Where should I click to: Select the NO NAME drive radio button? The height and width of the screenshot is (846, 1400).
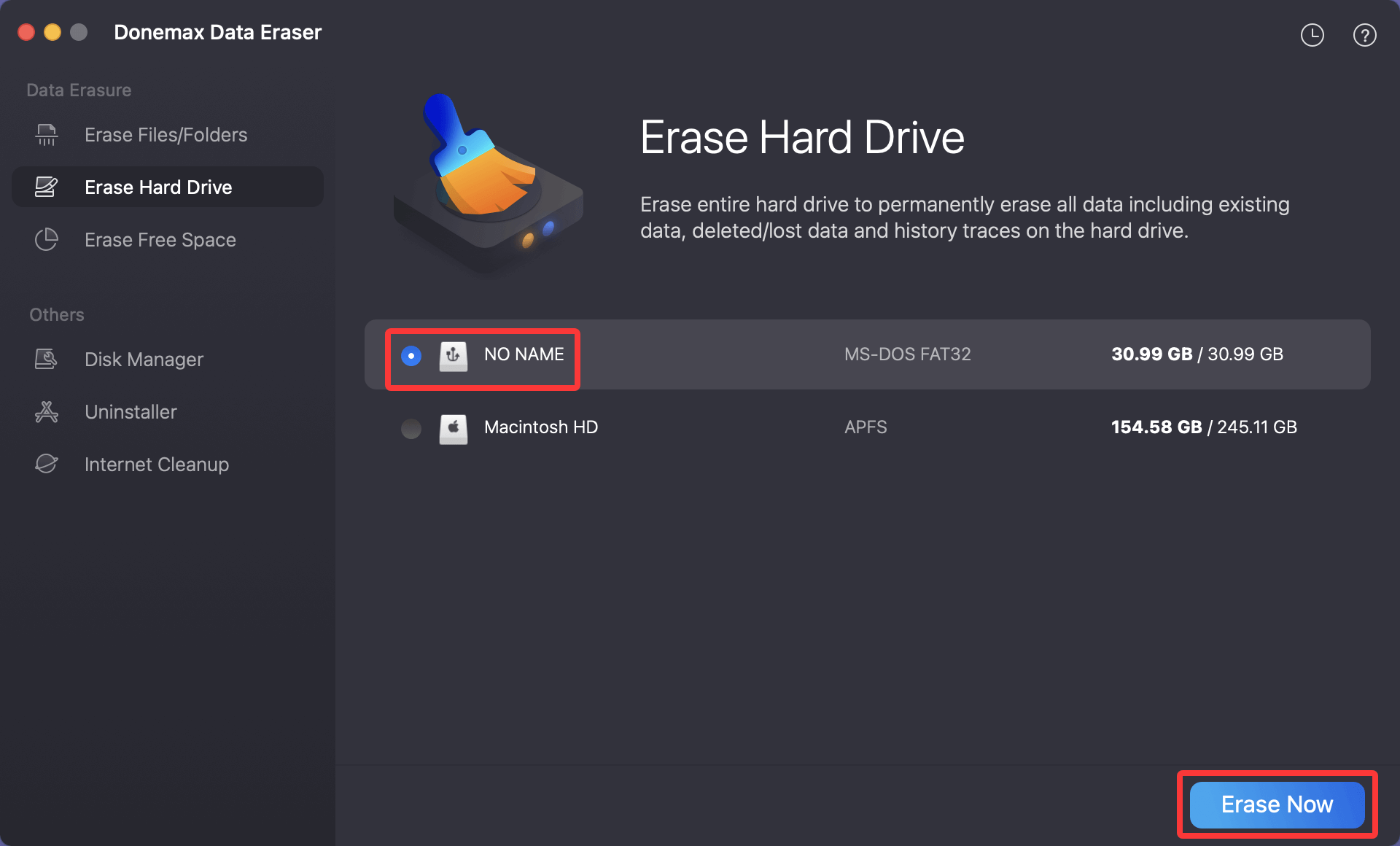click(x=411, y=357)
